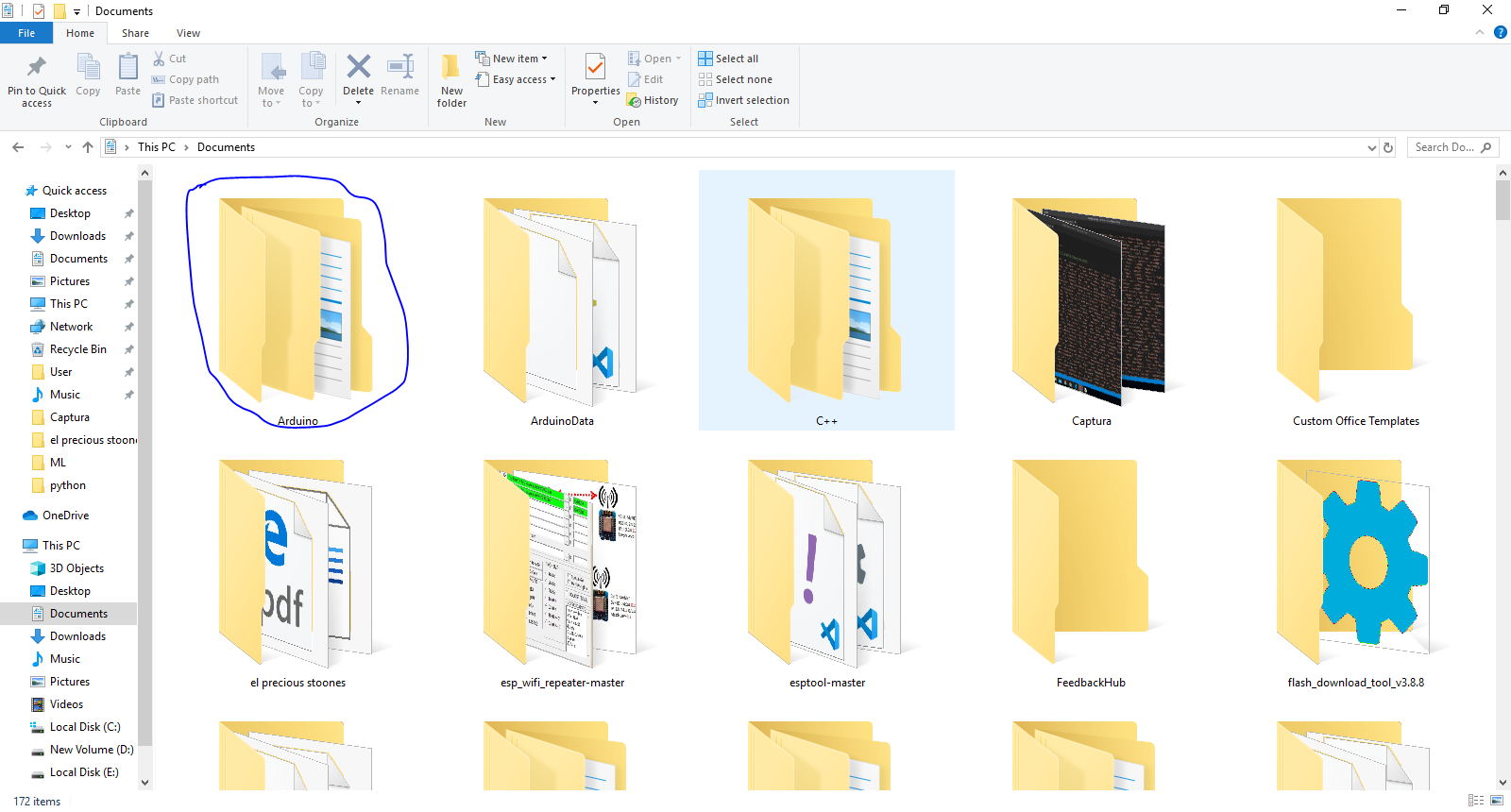Expand the New item dropdown
The height and width of the screenshot is (812, 1511).
pyautogui.click(x=511, y=59)
